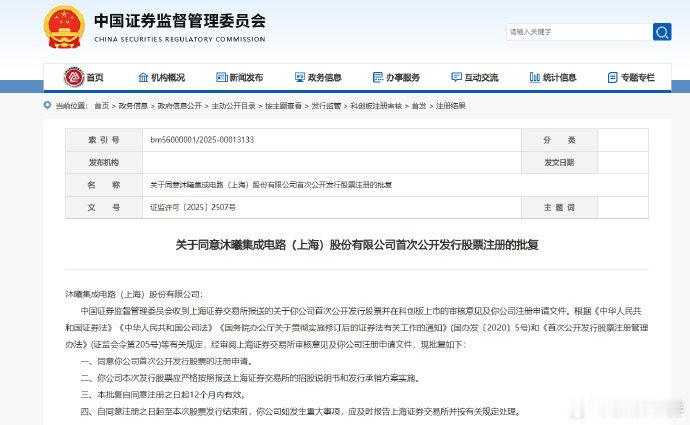Click clause 四 about reporting major events

coord(301,411)
